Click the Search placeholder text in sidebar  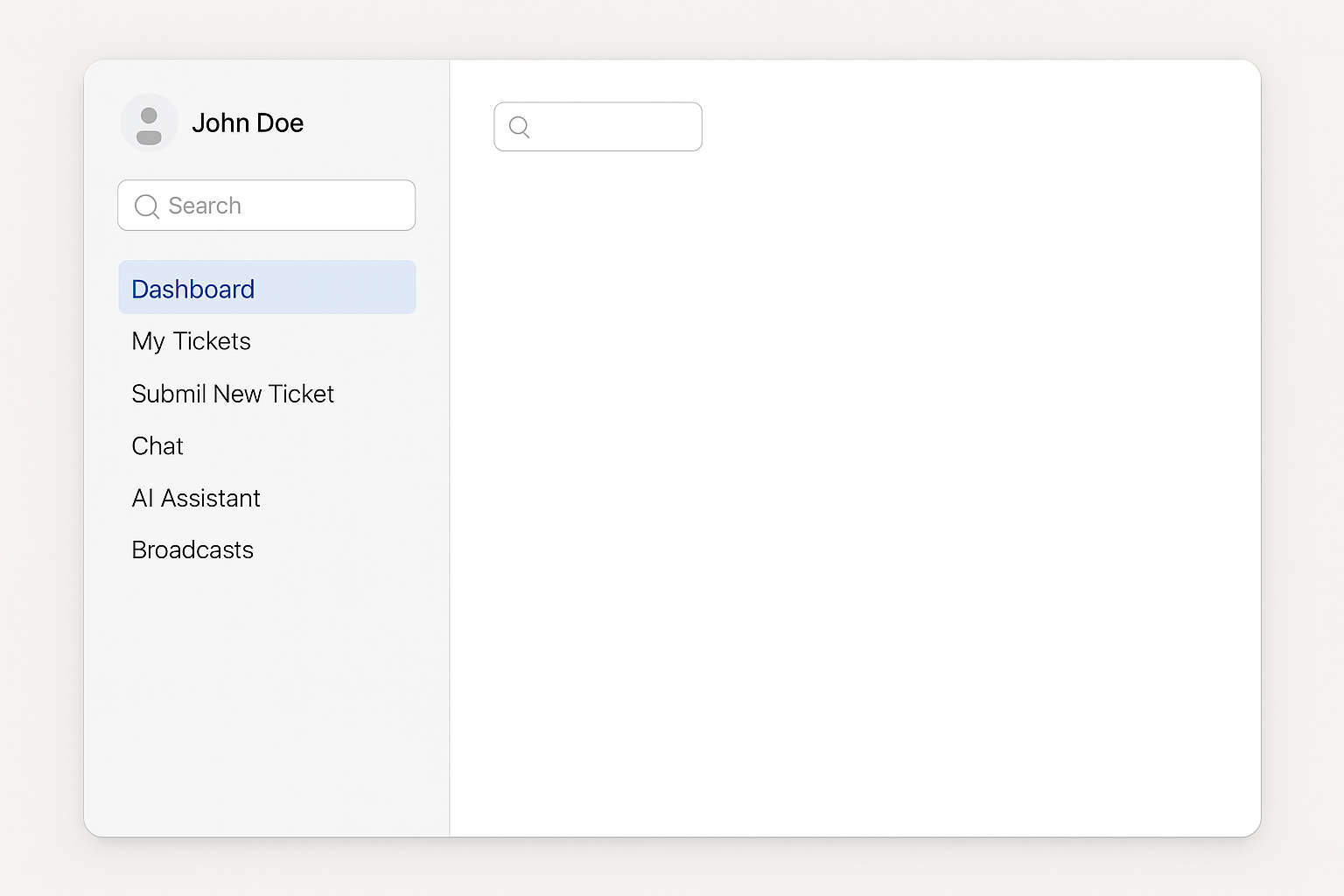click(x=205, y=206)
